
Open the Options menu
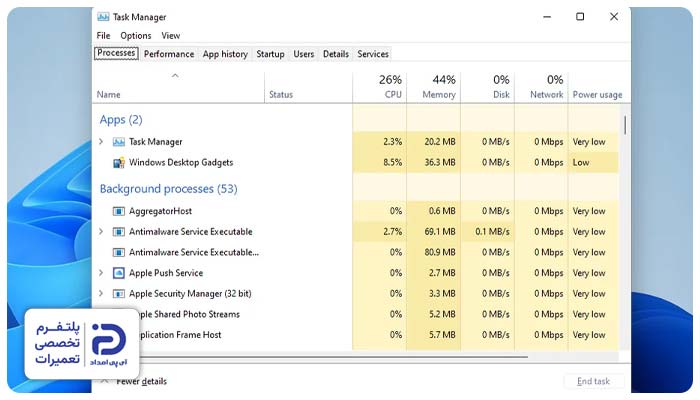tap(136, 36)
